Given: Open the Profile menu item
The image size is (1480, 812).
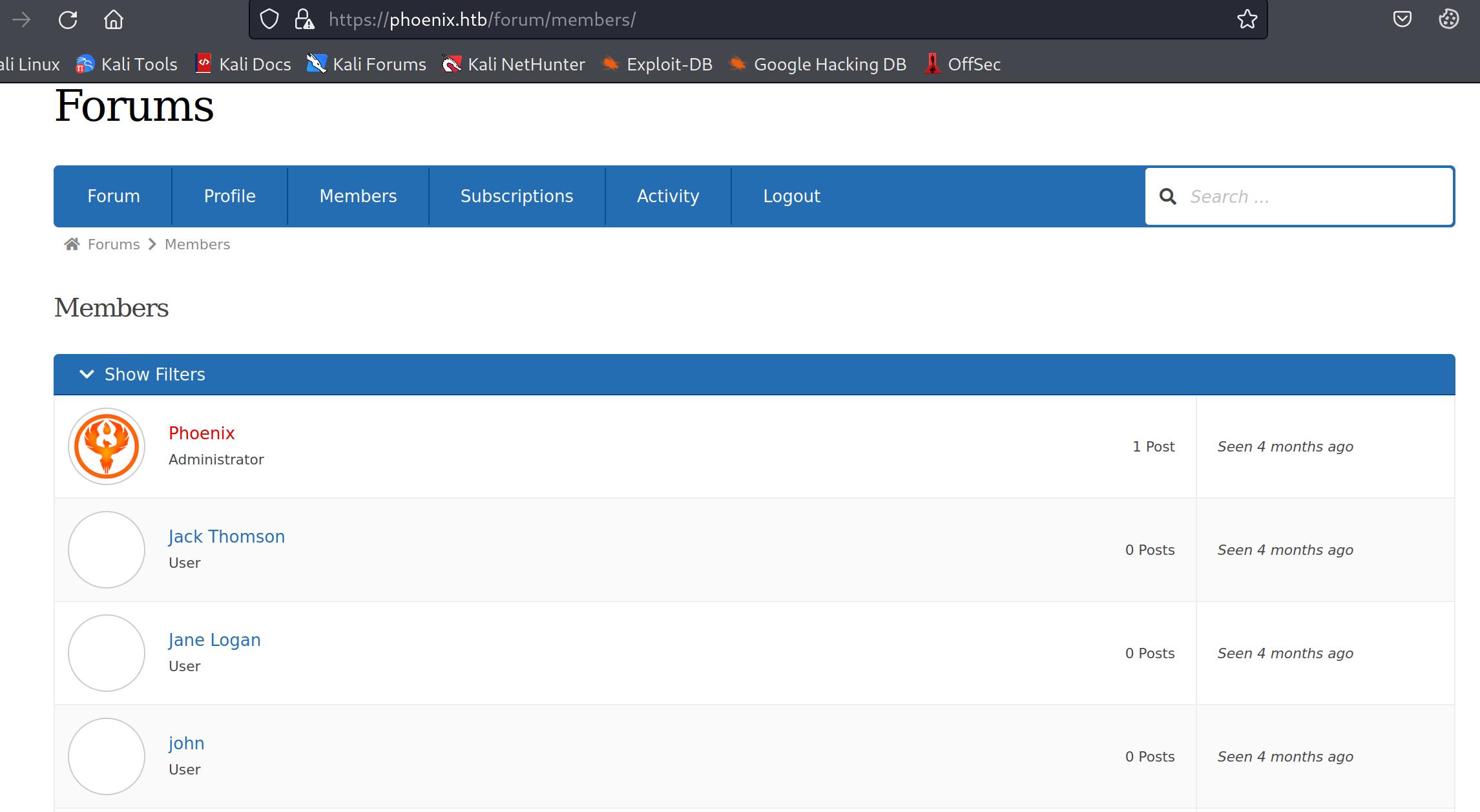Looking at the screenshot, I should point(229,196).
